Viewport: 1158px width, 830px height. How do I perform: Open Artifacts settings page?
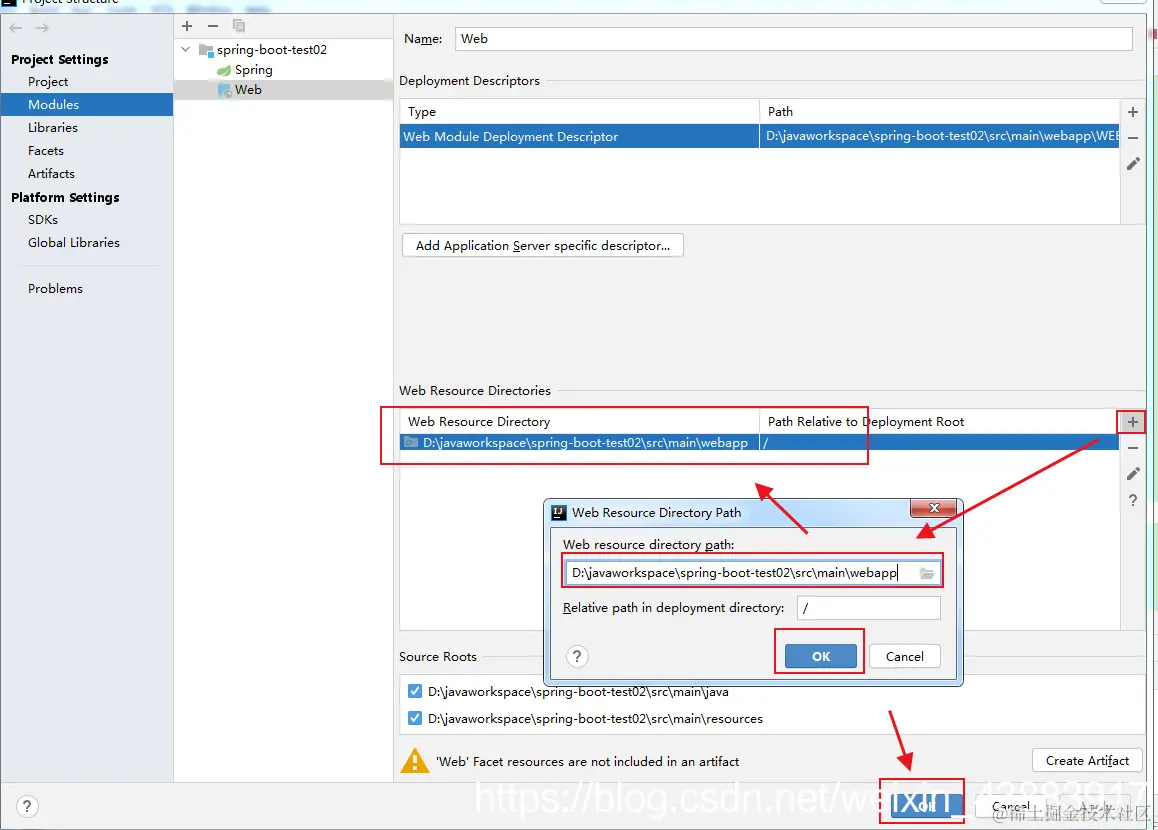coord(51,174)
